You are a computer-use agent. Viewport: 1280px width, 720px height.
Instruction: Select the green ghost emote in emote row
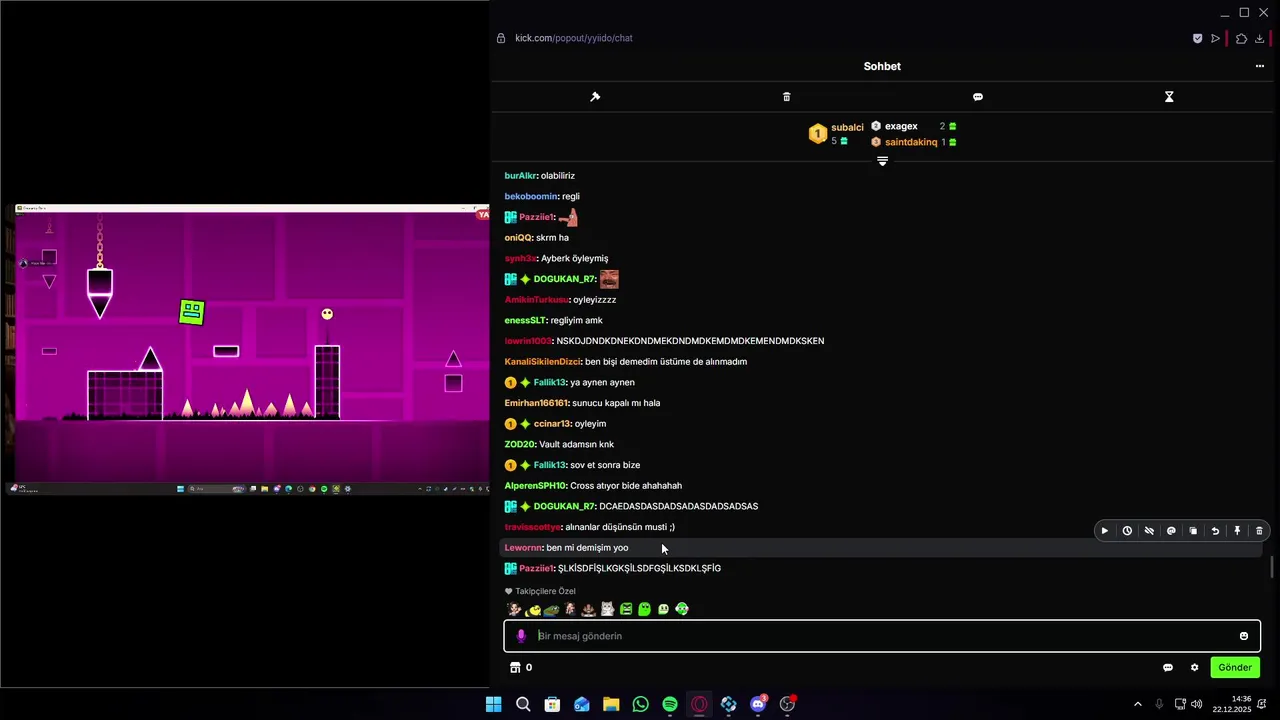[645, 609]
